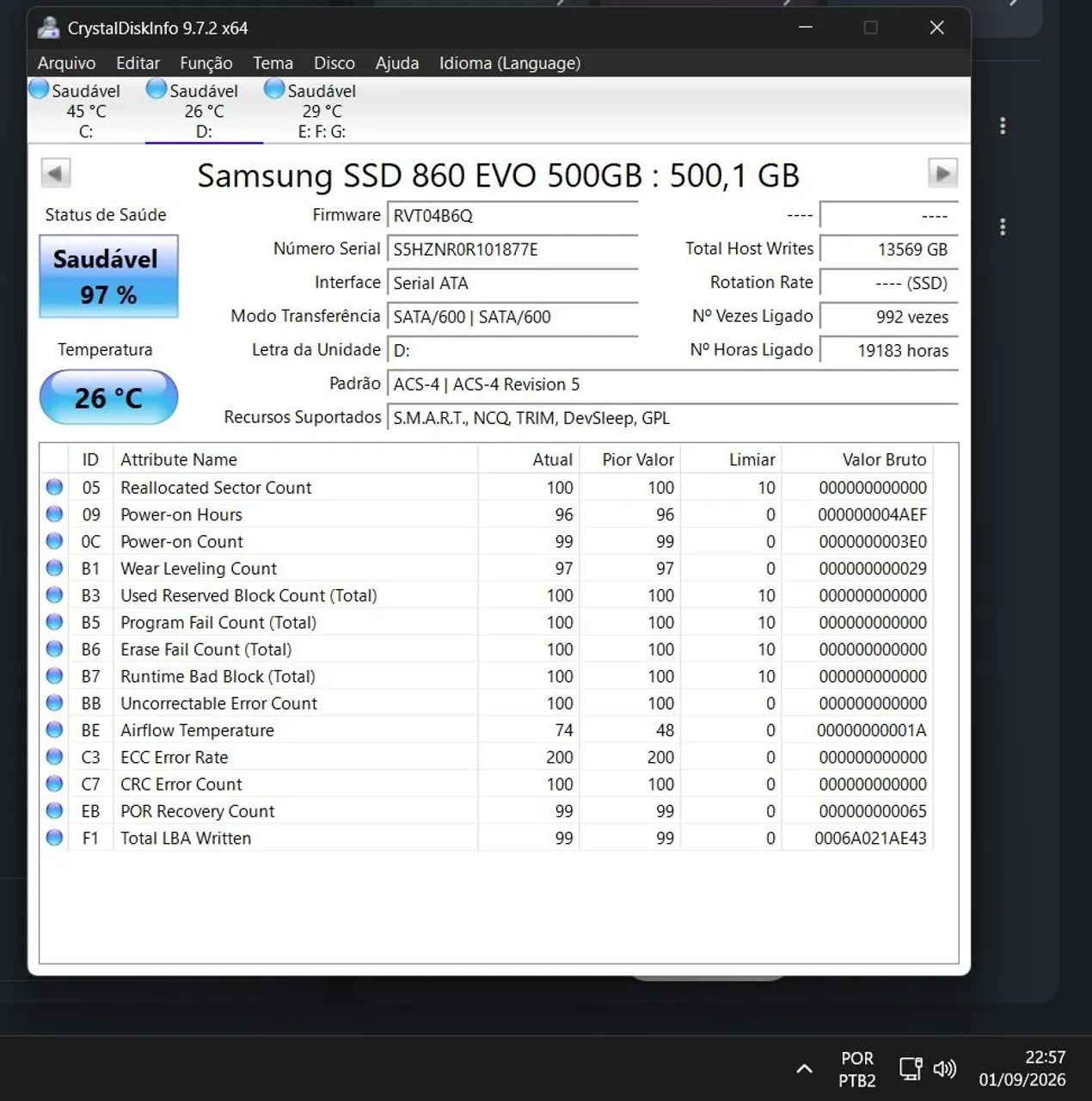The height and width of the screenshot is (1101, 1092).
Task: Open the Disco menu
Action: 334,63
